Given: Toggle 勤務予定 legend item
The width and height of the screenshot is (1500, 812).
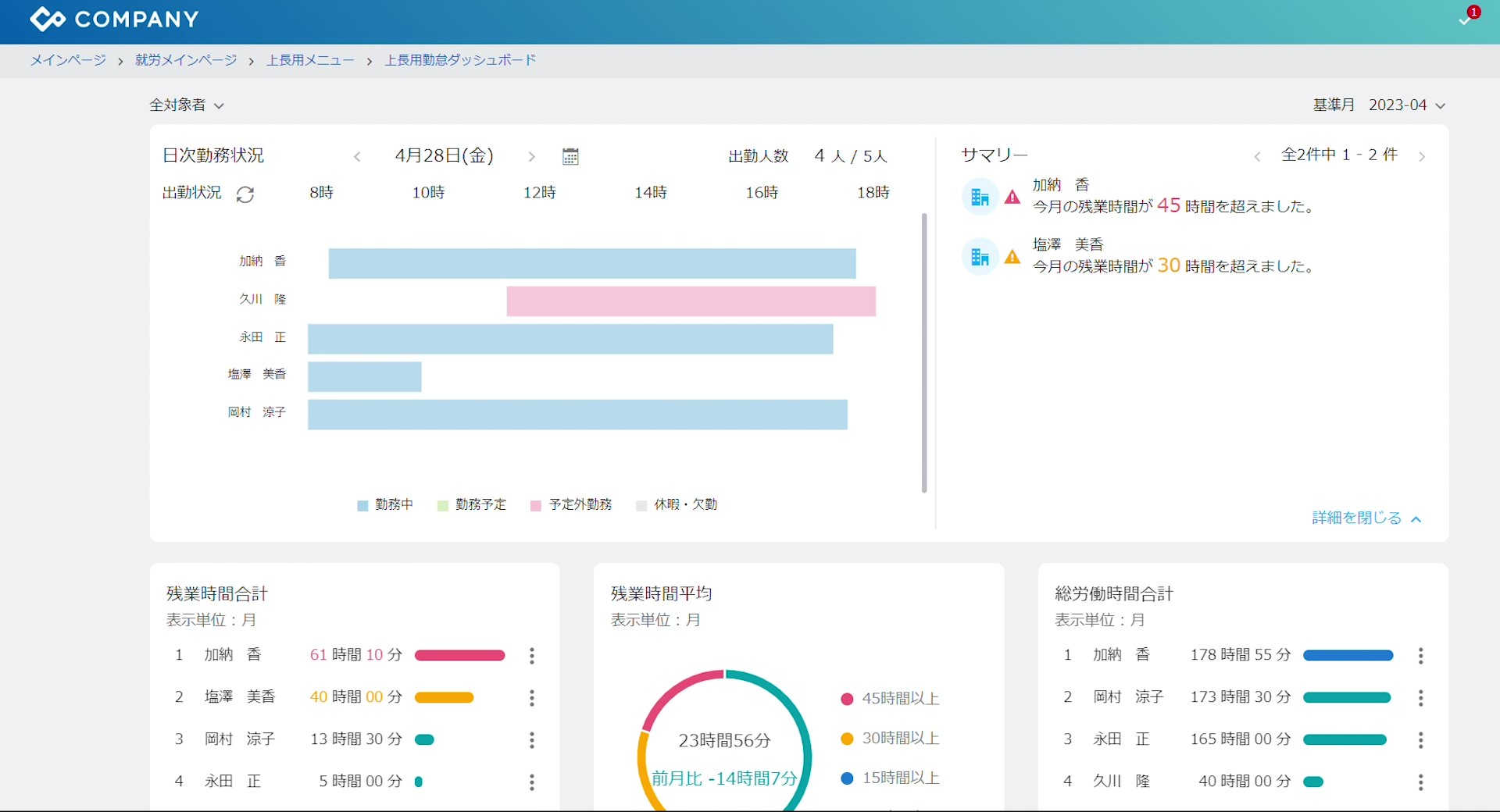Looking at the screenshot, I should point(472,505).
